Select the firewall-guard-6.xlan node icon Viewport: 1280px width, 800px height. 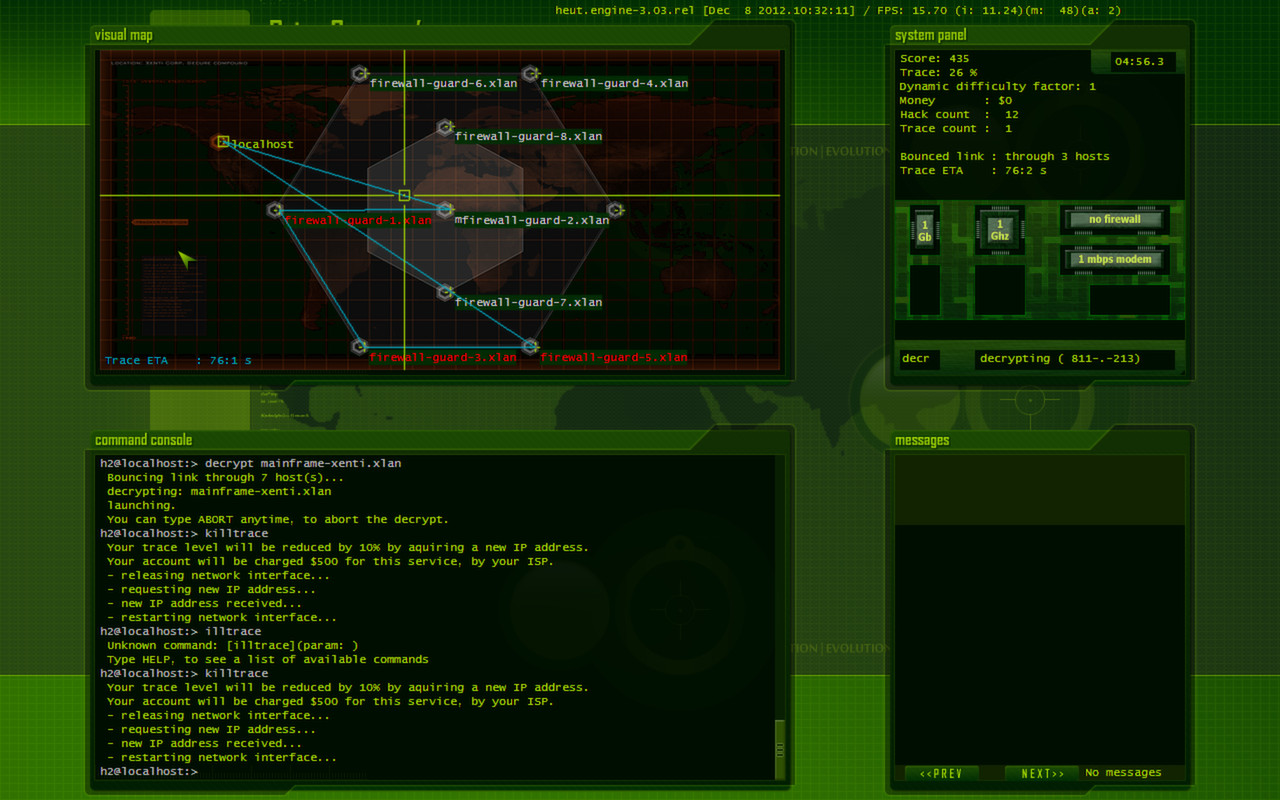358,72
